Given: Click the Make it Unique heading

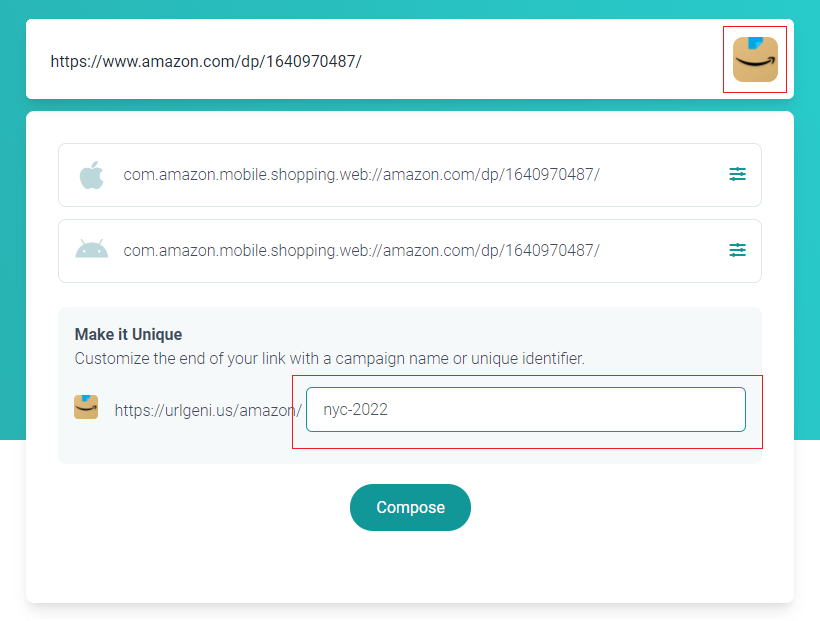Looking at the screenshot, I should 129,334.
